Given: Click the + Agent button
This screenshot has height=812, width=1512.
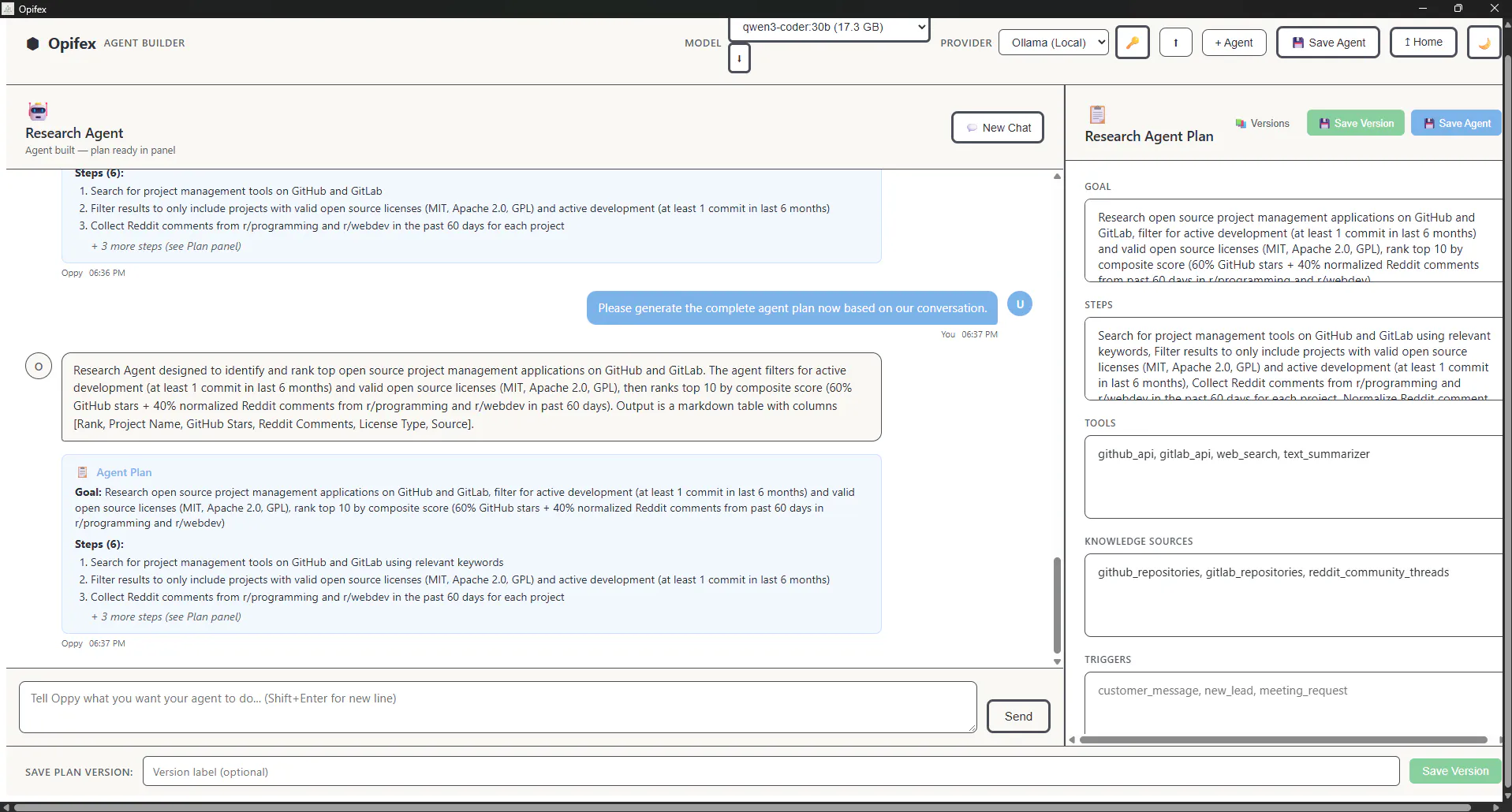Looking at the screenshot, I should coord(1234,43).
